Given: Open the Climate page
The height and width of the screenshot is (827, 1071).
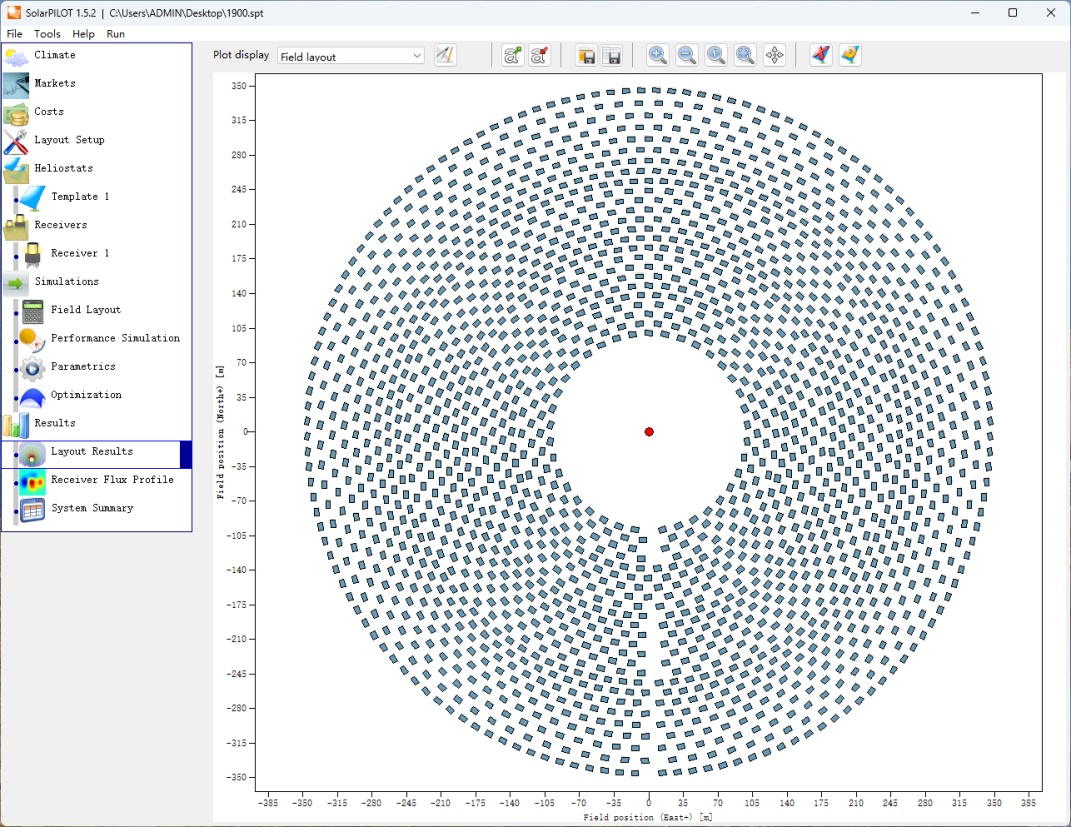Looking at the screenshot, I should pos(54,55).
